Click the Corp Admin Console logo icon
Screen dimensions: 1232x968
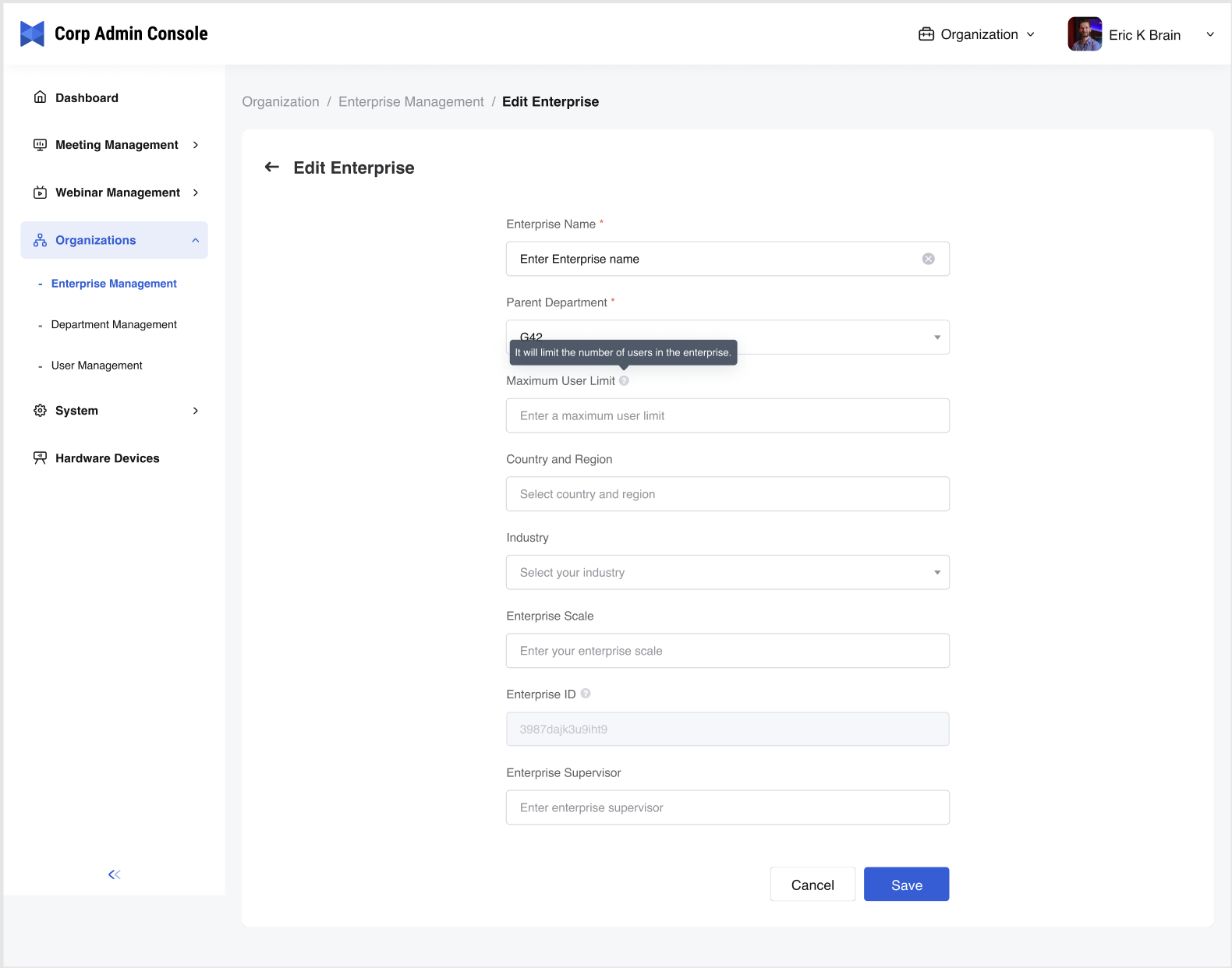pyautogui.click(x=32, y=34)
